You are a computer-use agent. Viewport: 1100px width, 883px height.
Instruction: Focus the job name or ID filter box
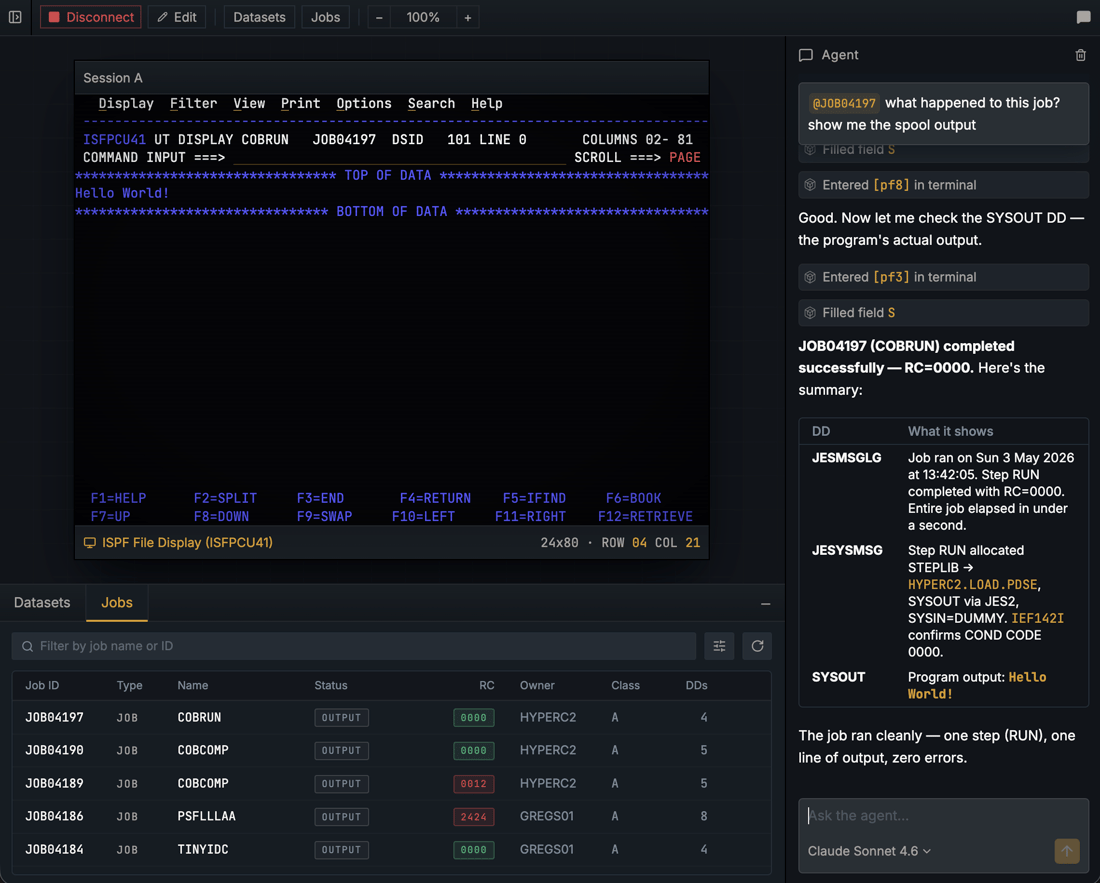[354, 646]
